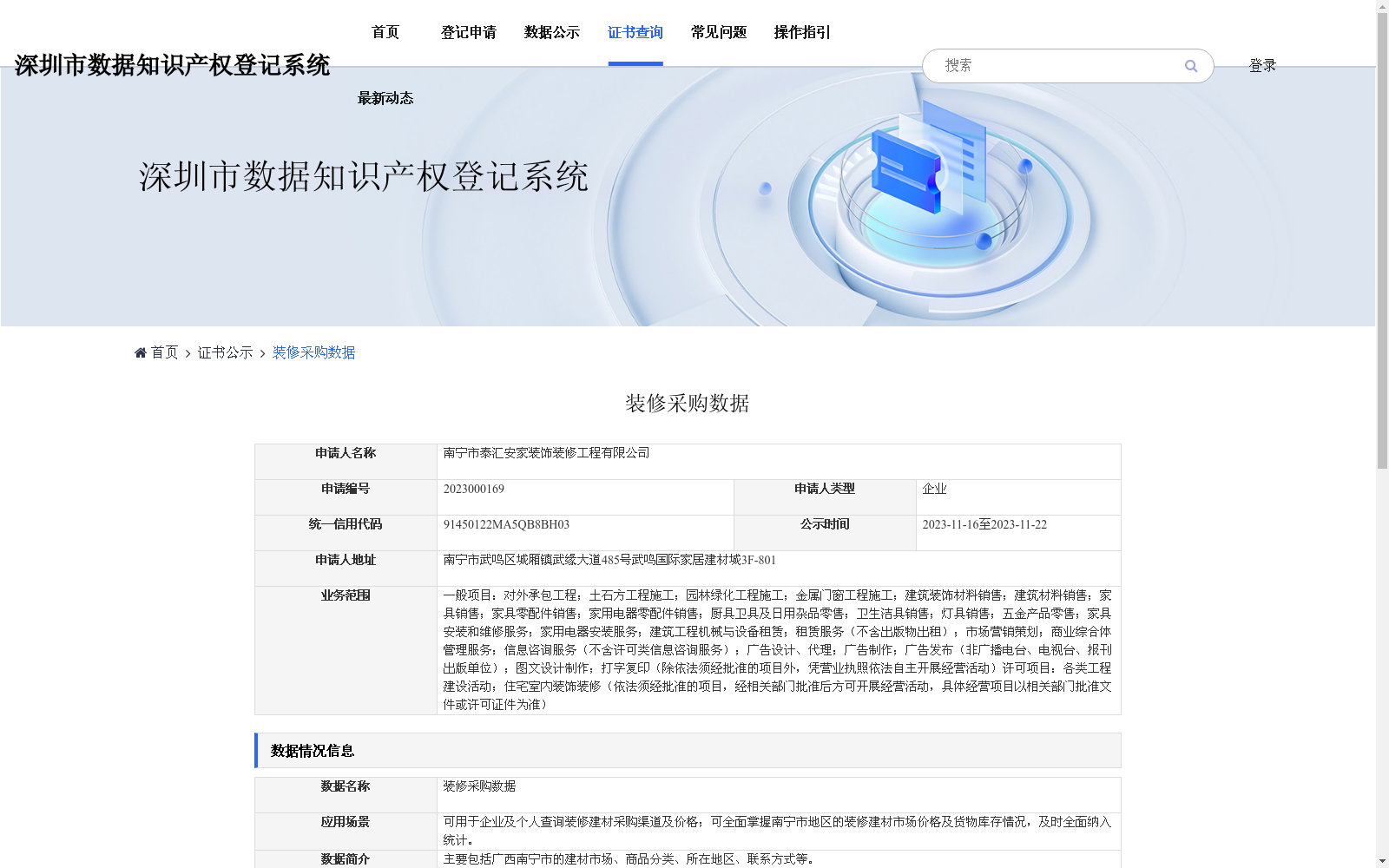Click the applicant address value text
The image size is (1389, 868).
pos(609,560)
